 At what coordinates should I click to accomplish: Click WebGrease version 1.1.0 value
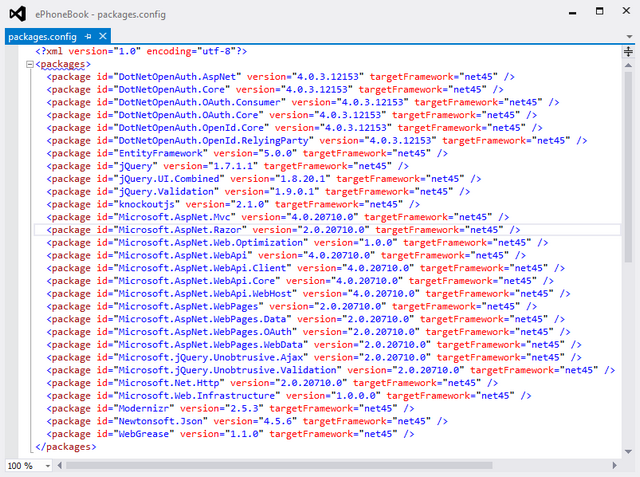coord(244,434)
